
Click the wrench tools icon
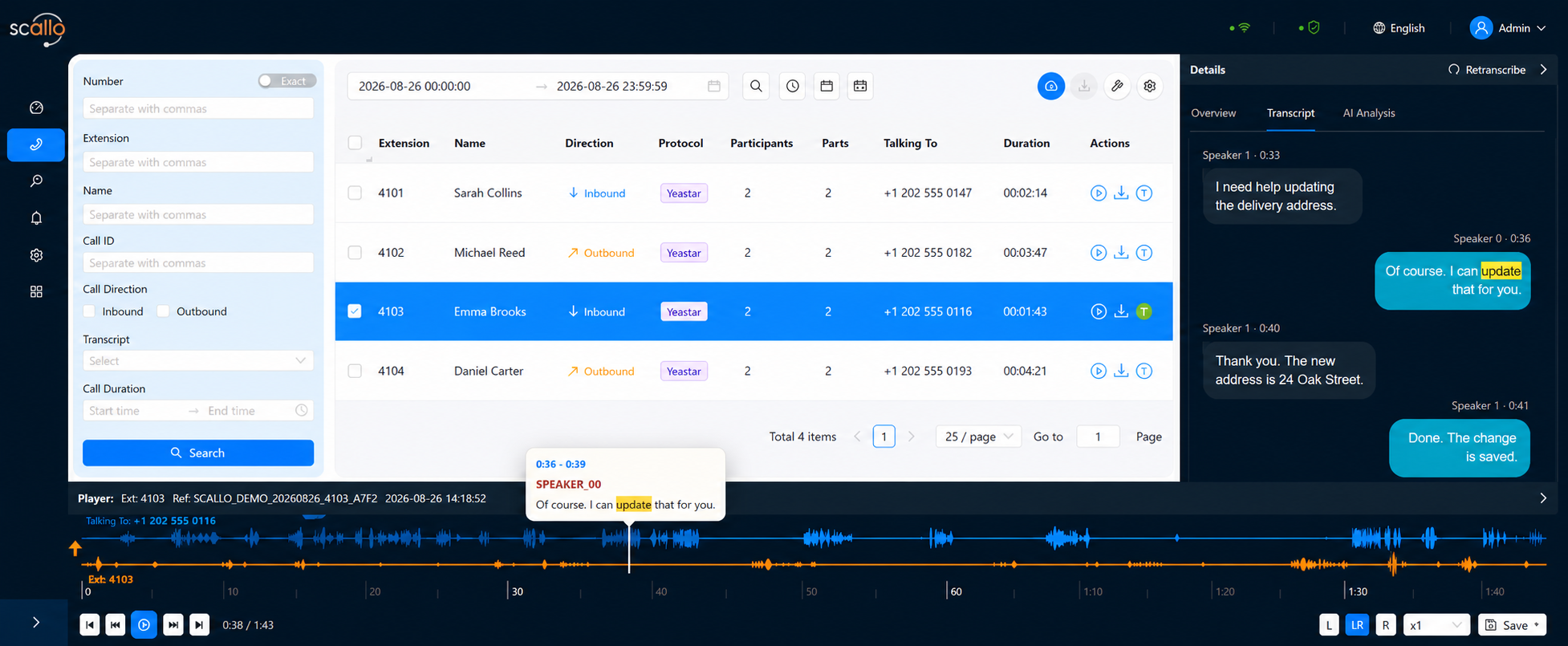pyautogui.click(x=1117, y=86)
